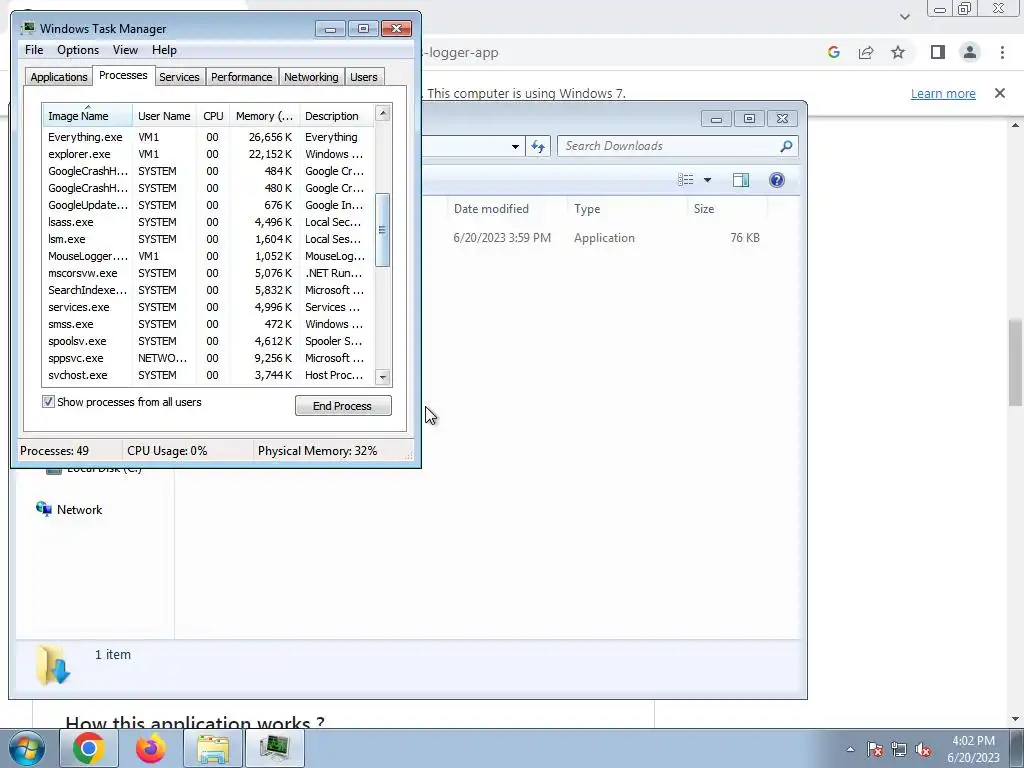Image resolution: width=1024 pixels, height=768 pixels.
Task: Click the taskbar clock
Action: [x=973, y=749]
